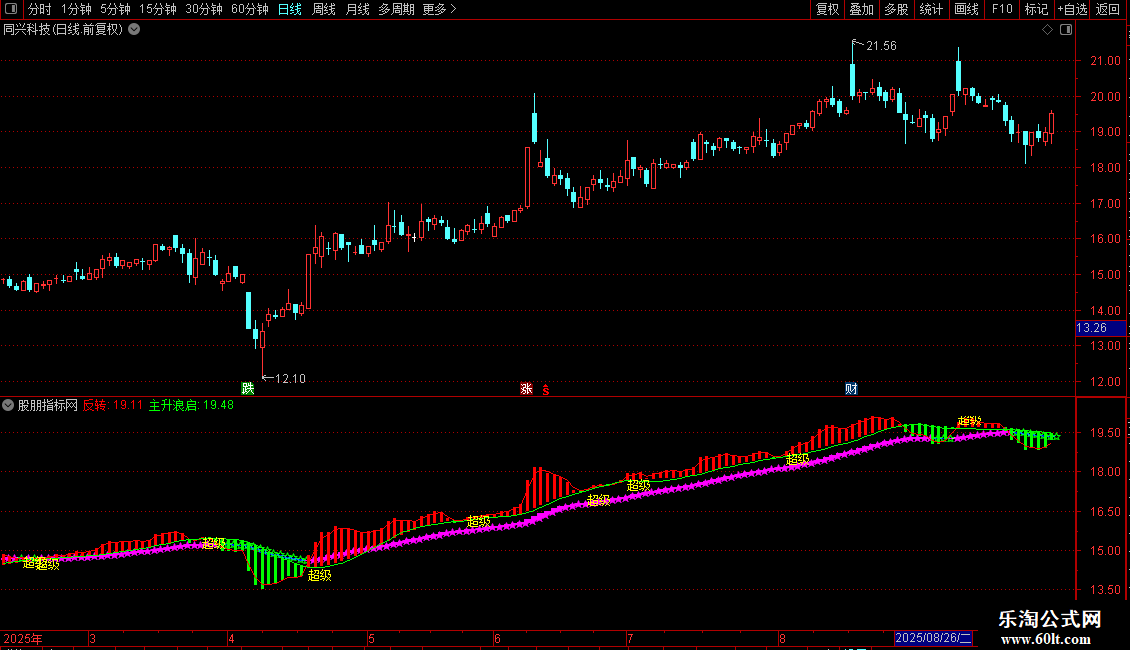Click the red 涨 event marker
Image resolution: width=1130 pixels, height=650 pixels.
526,388
